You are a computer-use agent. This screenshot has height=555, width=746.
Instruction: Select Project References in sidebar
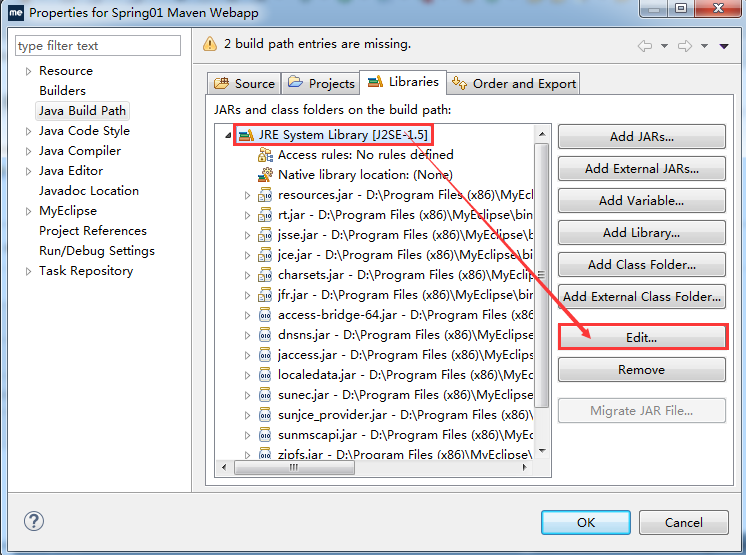(x=93, y=231)
